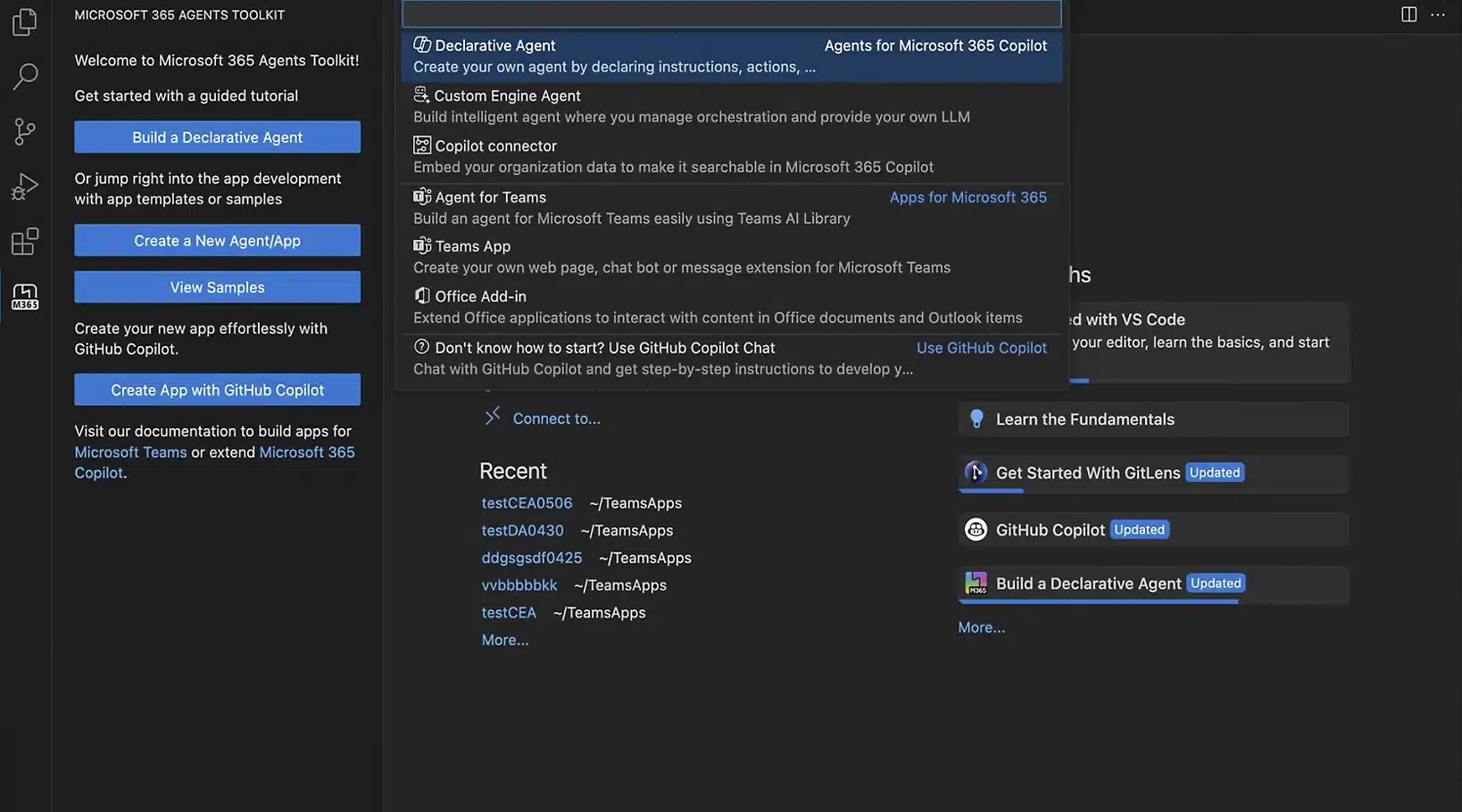The width and height of the screenshot is (1462, 812).
Task: Select the Teams App option
Action: (x=732, y=257)
